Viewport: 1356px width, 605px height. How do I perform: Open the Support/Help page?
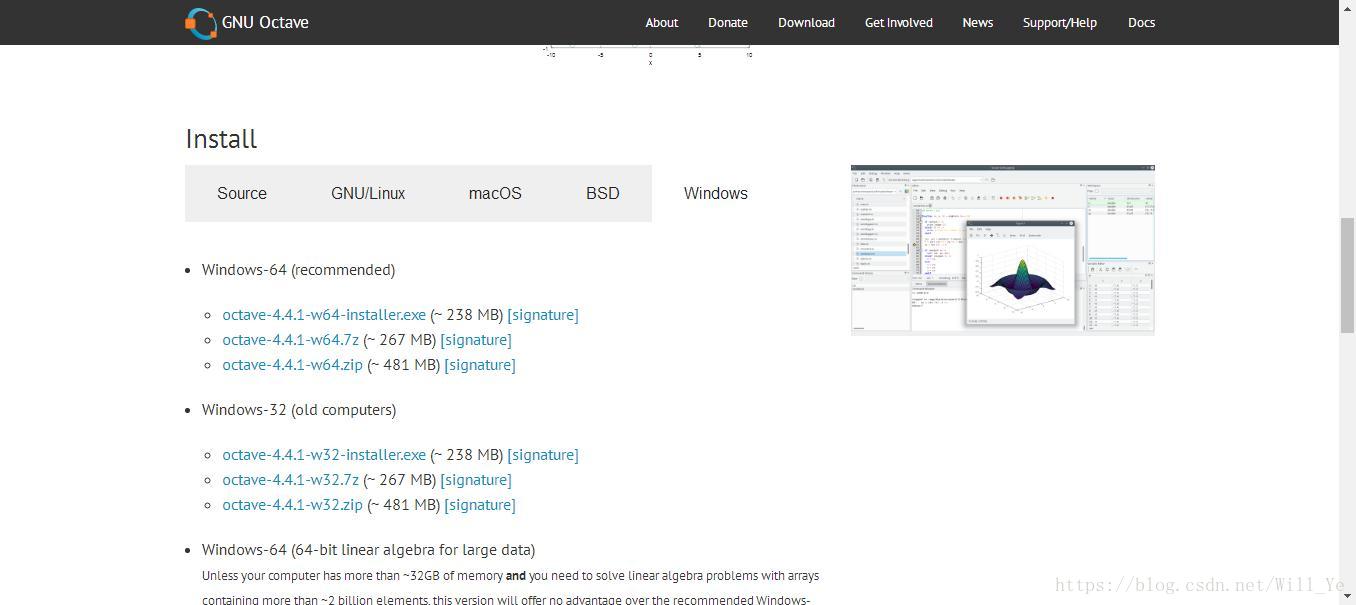1059,23
